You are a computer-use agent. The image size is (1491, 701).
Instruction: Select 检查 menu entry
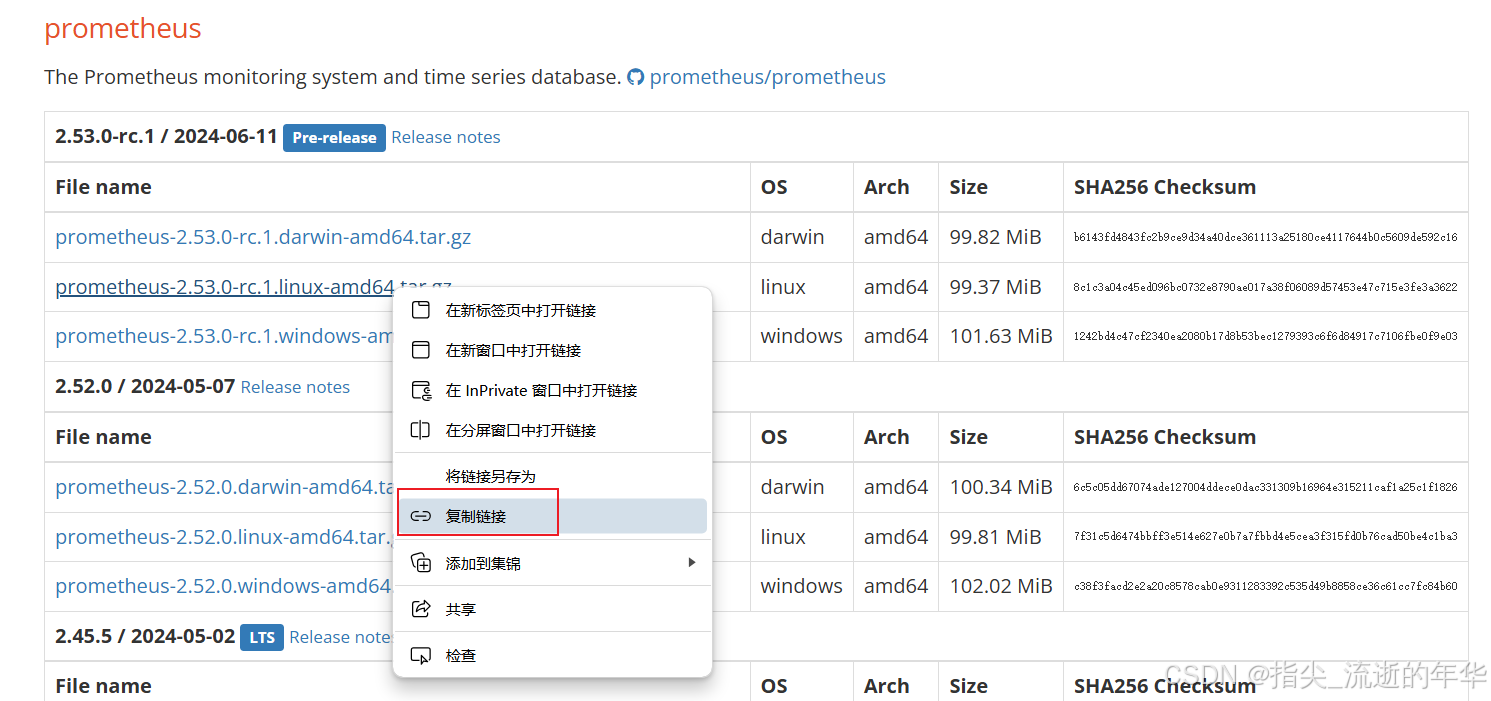[x=552, y=655]
